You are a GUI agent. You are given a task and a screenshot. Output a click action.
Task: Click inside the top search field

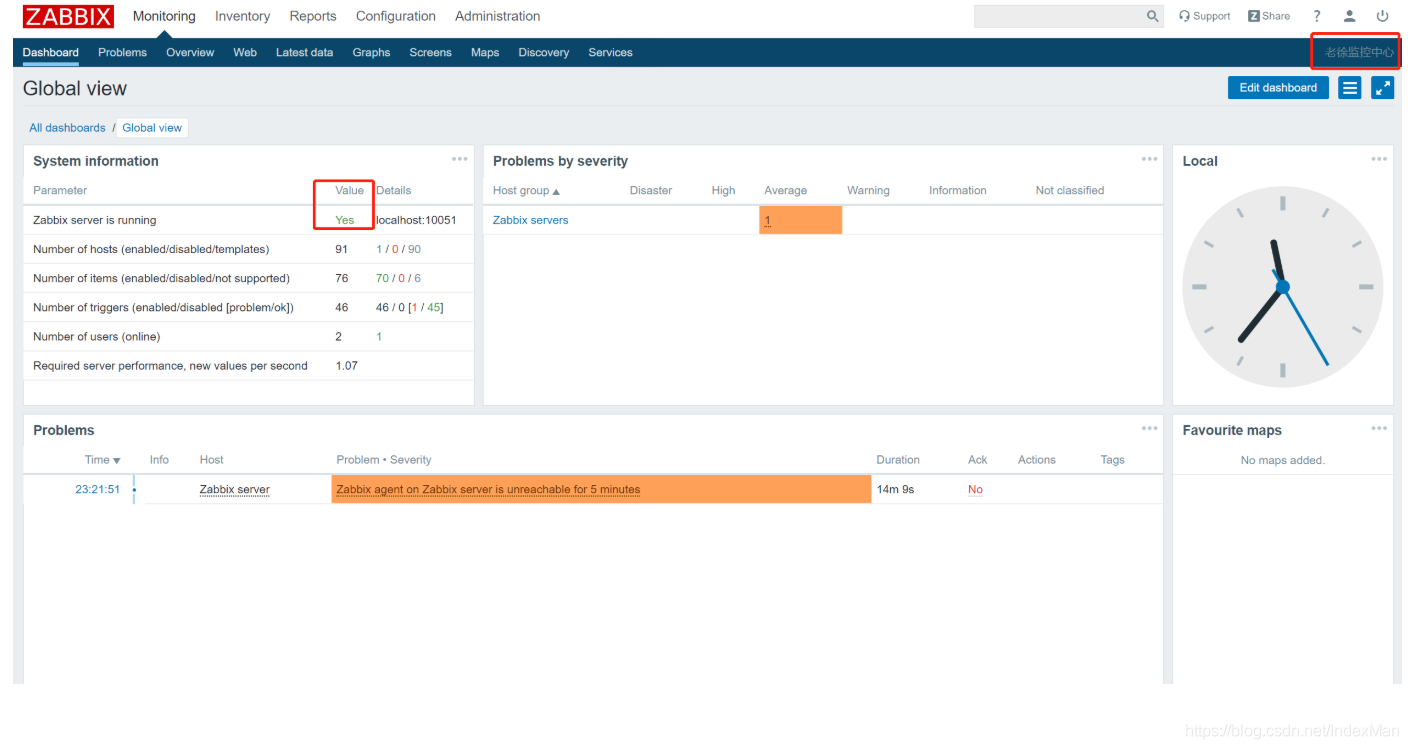(1060, 16)
